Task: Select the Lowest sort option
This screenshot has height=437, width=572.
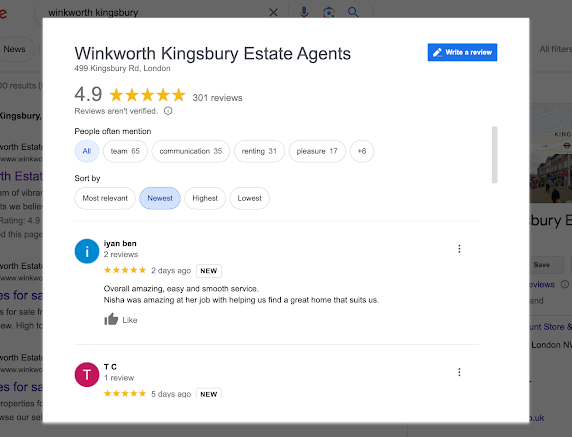Action: point(250,198)
